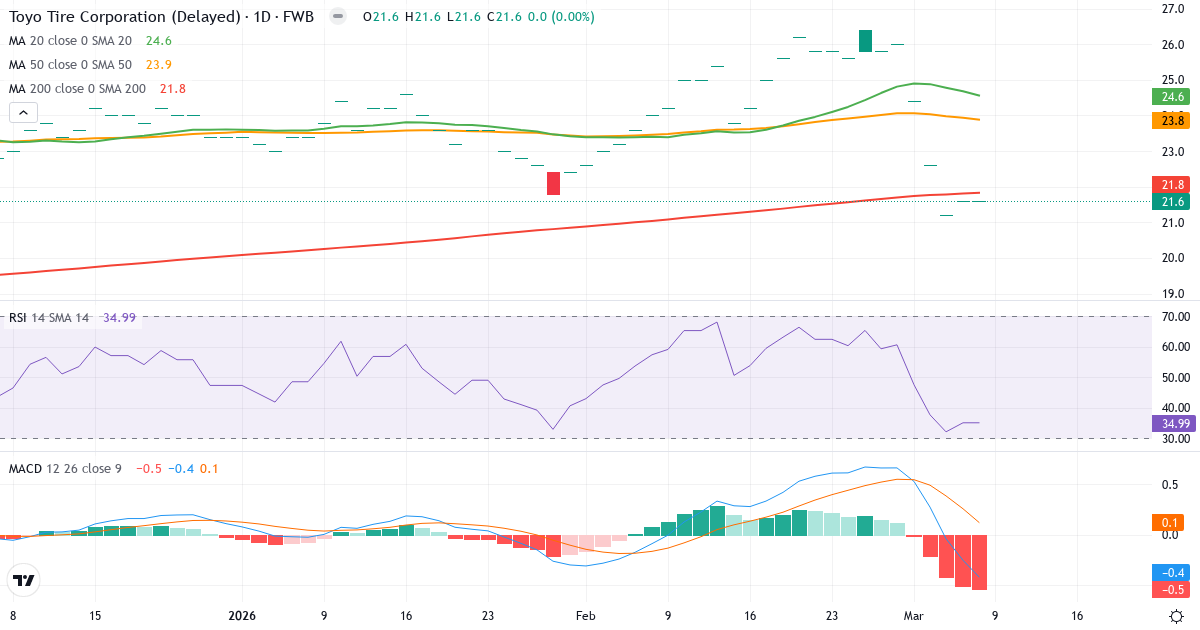The height and width of the screenshot is (630, 1200).
Task: Click the eye icon beside Toyo Tire title
Action: click(x=337, y=16)
